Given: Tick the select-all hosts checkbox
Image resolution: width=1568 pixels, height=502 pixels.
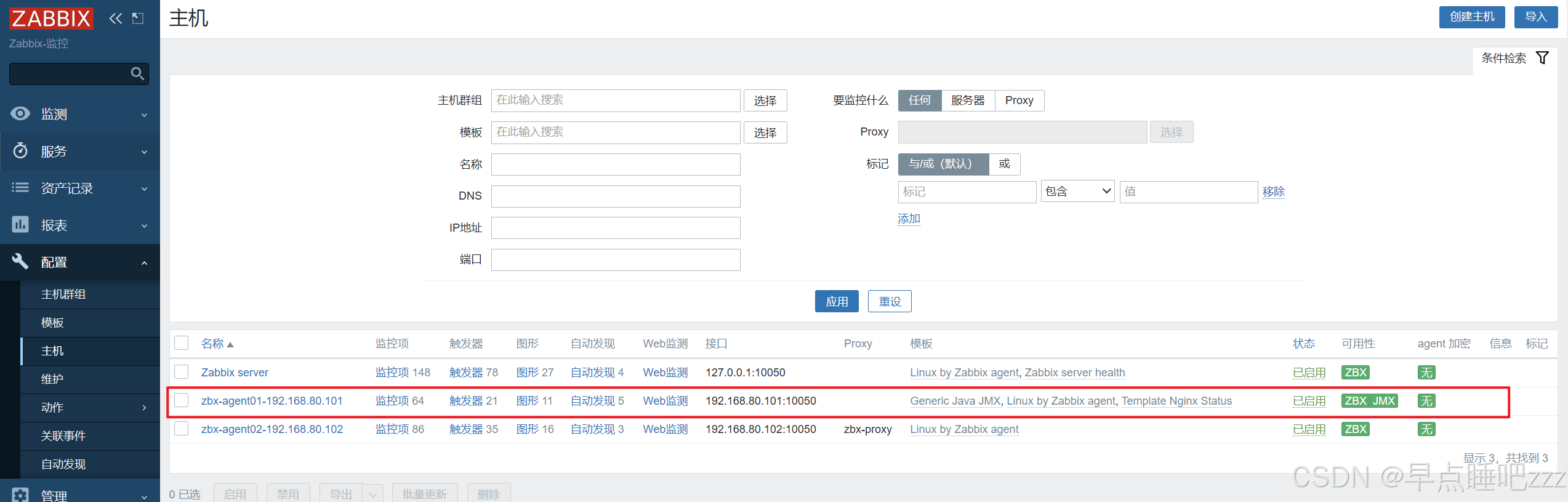Looking at the screenshot, I should (x=182, y=343).
